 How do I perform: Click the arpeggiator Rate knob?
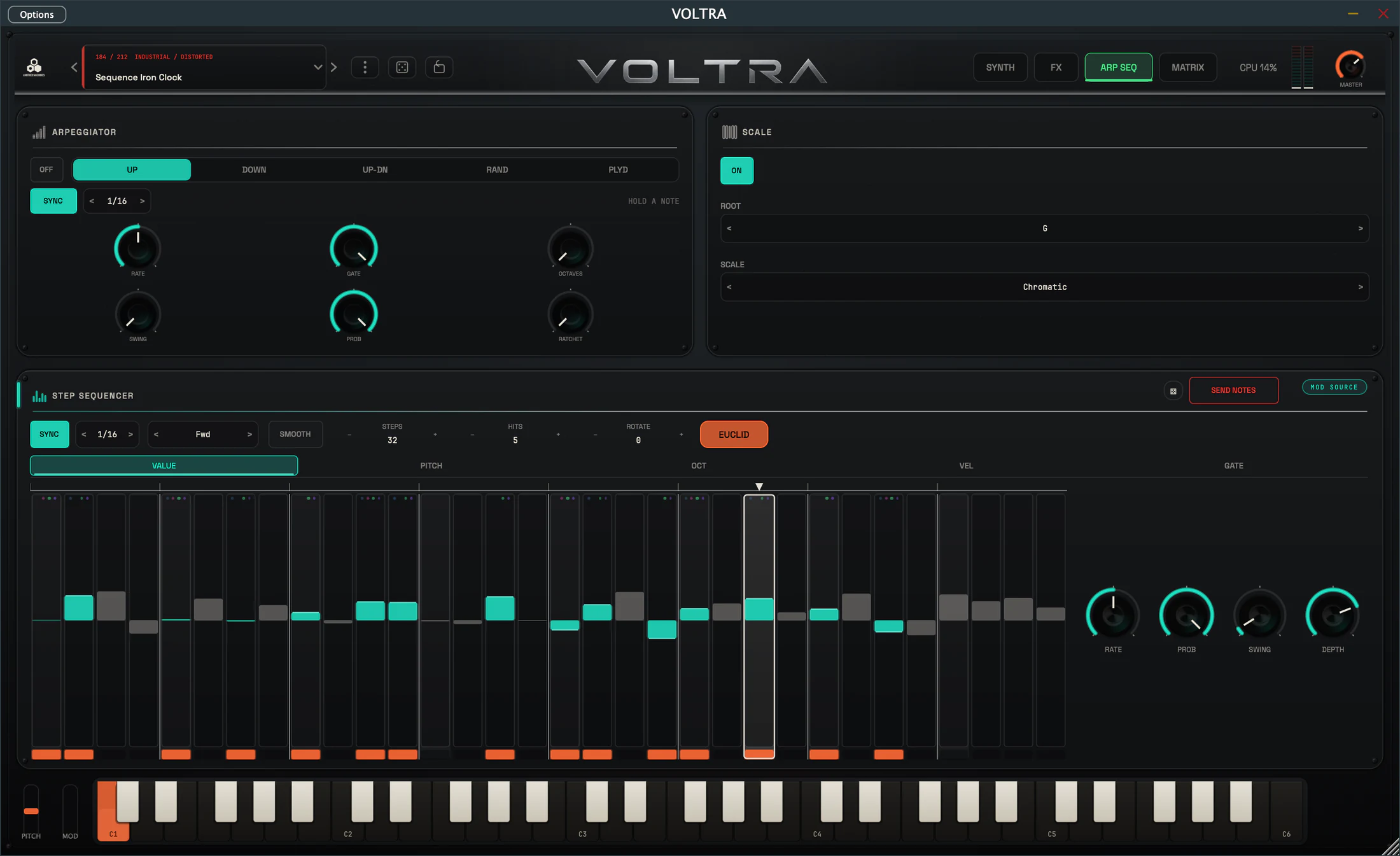137,248
